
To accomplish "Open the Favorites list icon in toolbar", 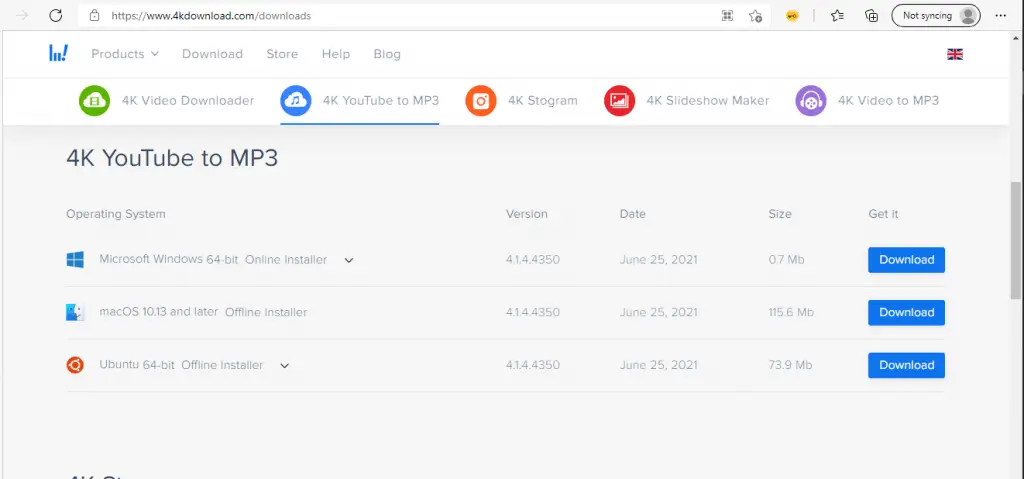I will (x=837, y=16).
